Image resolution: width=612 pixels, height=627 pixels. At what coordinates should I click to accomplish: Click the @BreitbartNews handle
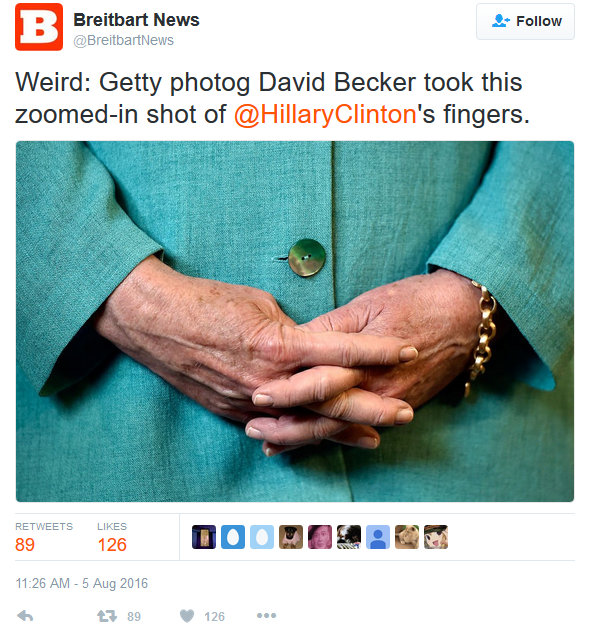(123, 40)
